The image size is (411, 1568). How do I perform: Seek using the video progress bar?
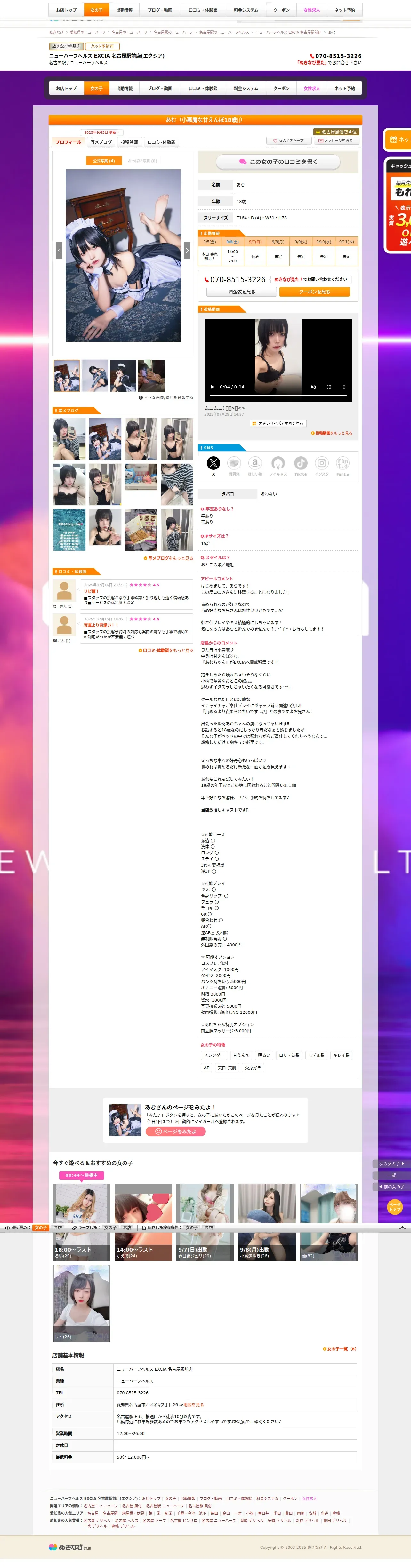click(x=278, y=395)
